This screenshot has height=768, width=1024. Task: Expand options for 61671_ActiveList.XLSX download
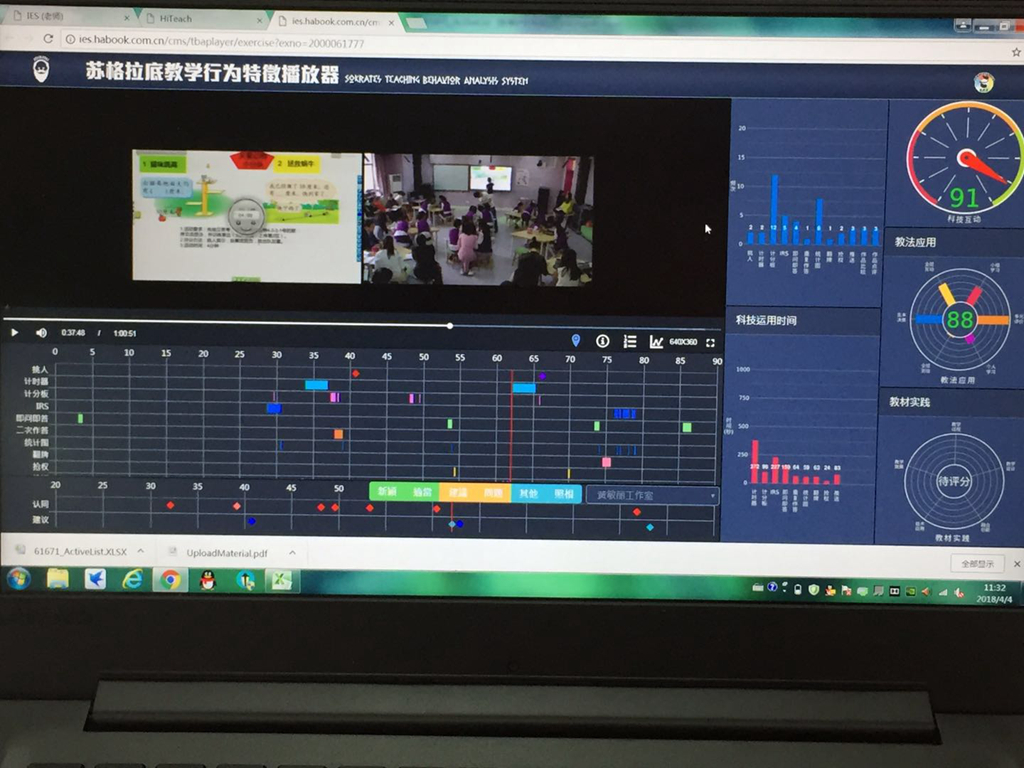pyautogui.click(x=141, y=551)
